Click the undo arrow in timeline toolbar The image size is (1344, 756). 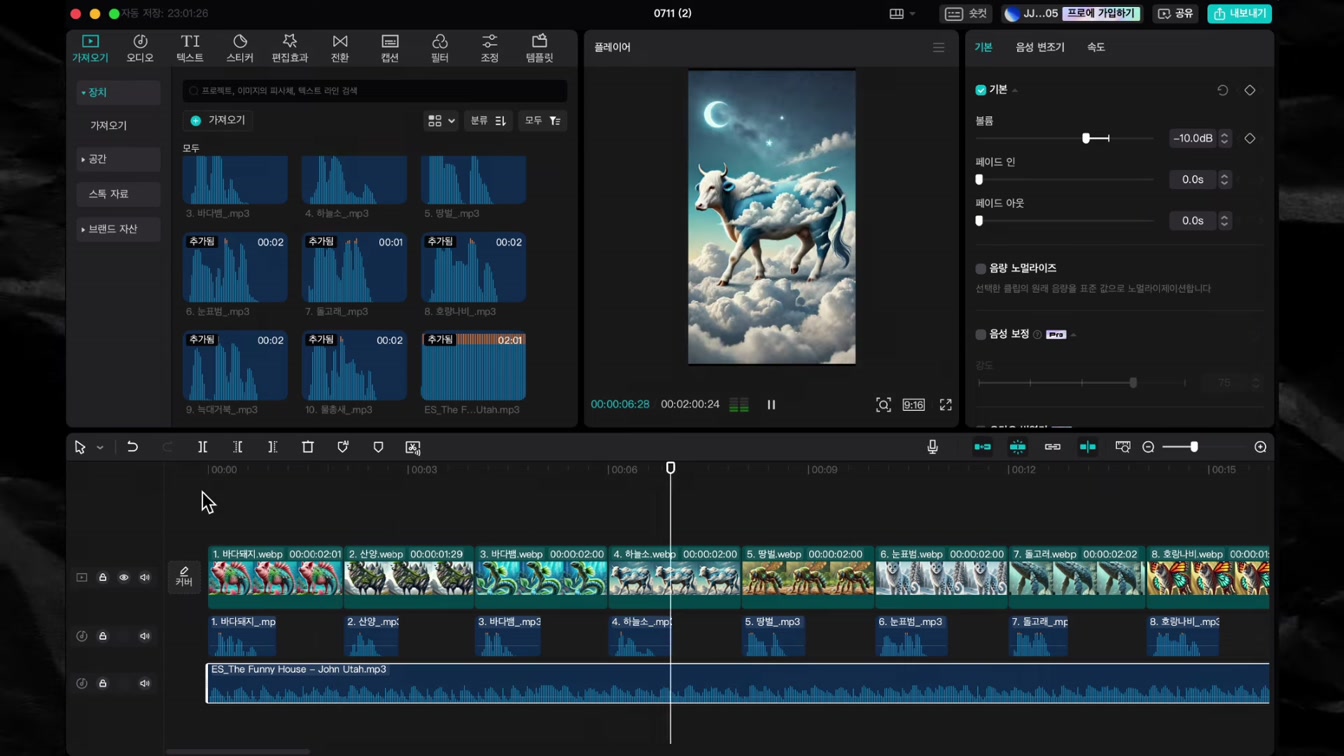tap(132, 447)
